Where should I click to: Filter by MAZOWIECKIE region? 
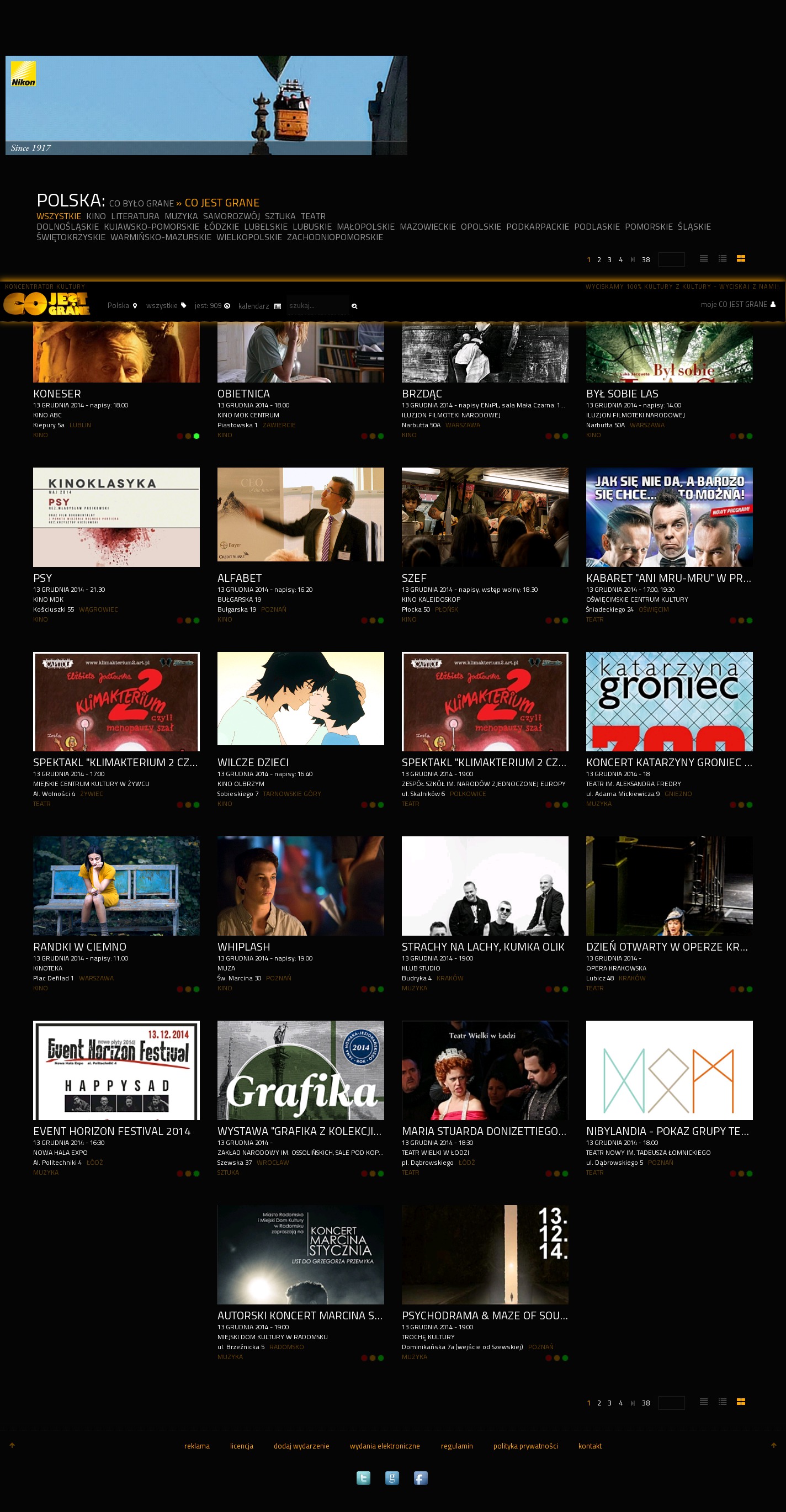coord(428,226)
